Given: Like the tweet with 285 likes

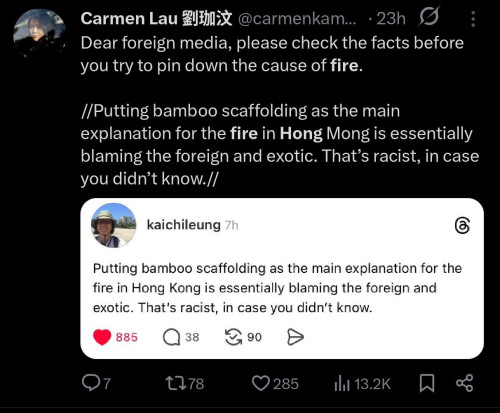Looking at the screenshot, I should 275,383.
